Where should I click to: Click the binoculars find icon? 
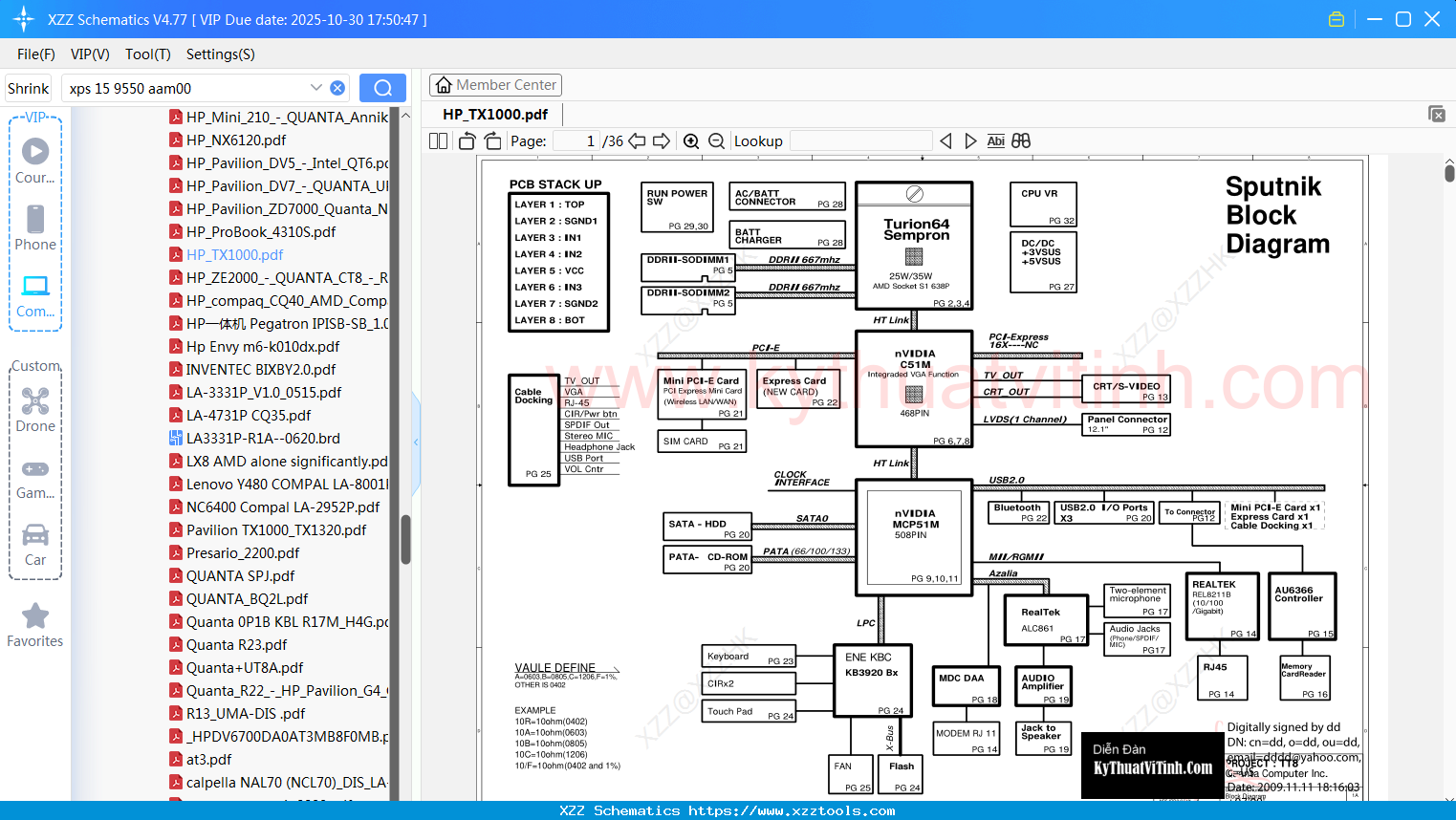pos(1021,141)
